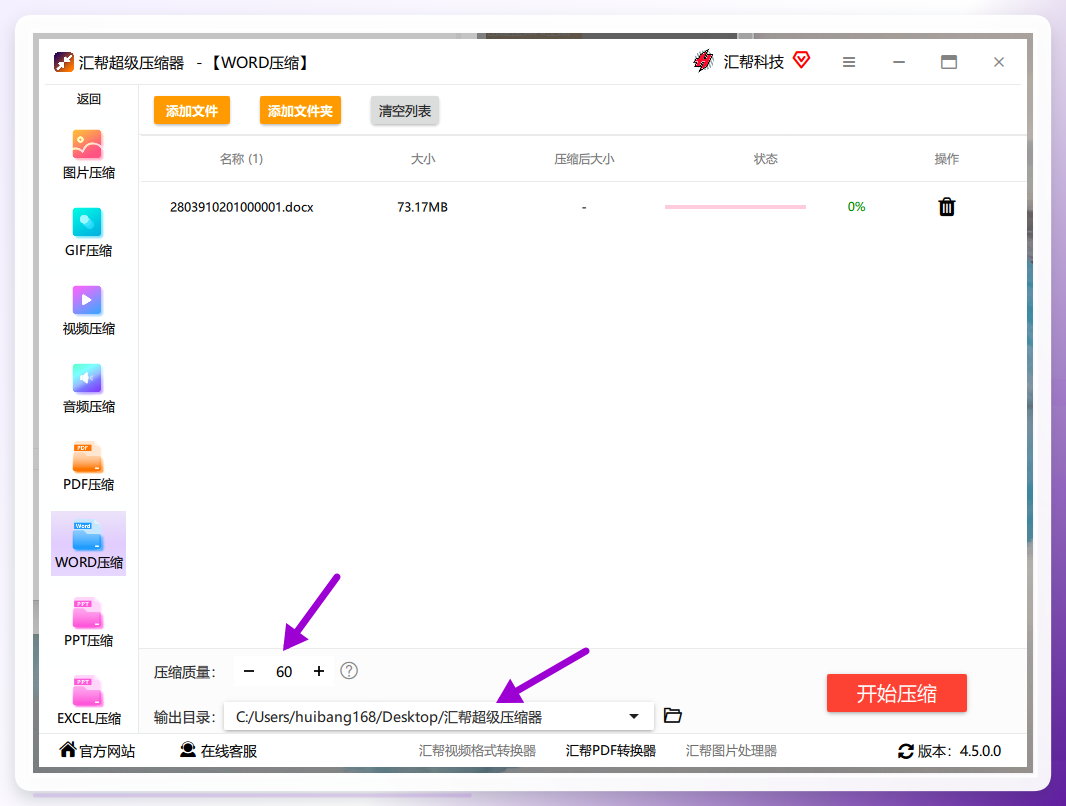The height and width of the screenshot is (806, 1066).
Task: Increase compression quality with plus button
Action: [319, 671]
